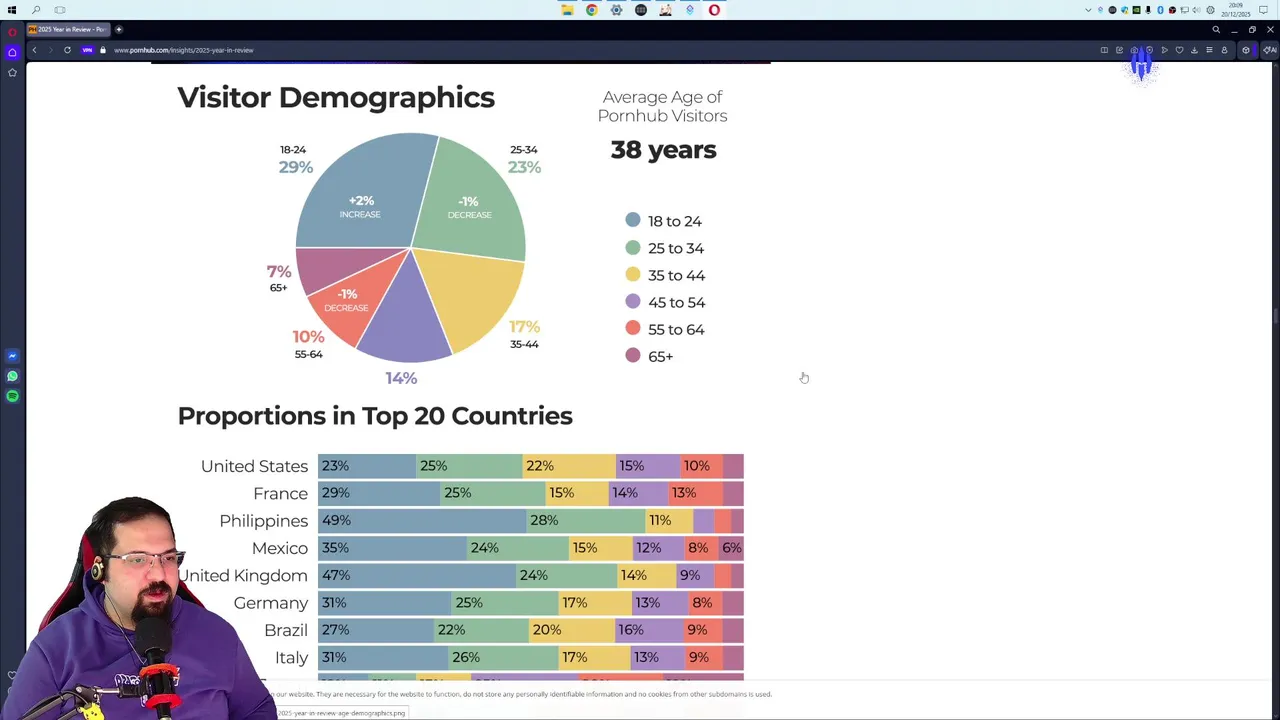Screen dimensions: 1280x720
Task: Open File Explorer from the taskbar
Action: tap(567, 10)
